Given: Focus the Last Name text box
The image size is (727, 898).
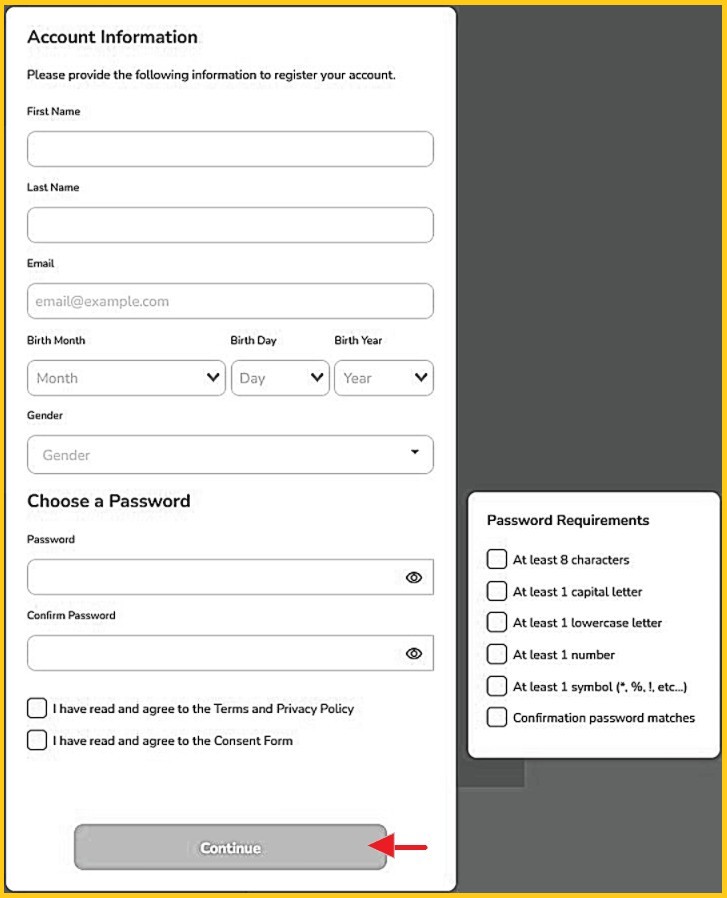Looking at the screenshot, I should pyautogui.click(x=230, y=225).
